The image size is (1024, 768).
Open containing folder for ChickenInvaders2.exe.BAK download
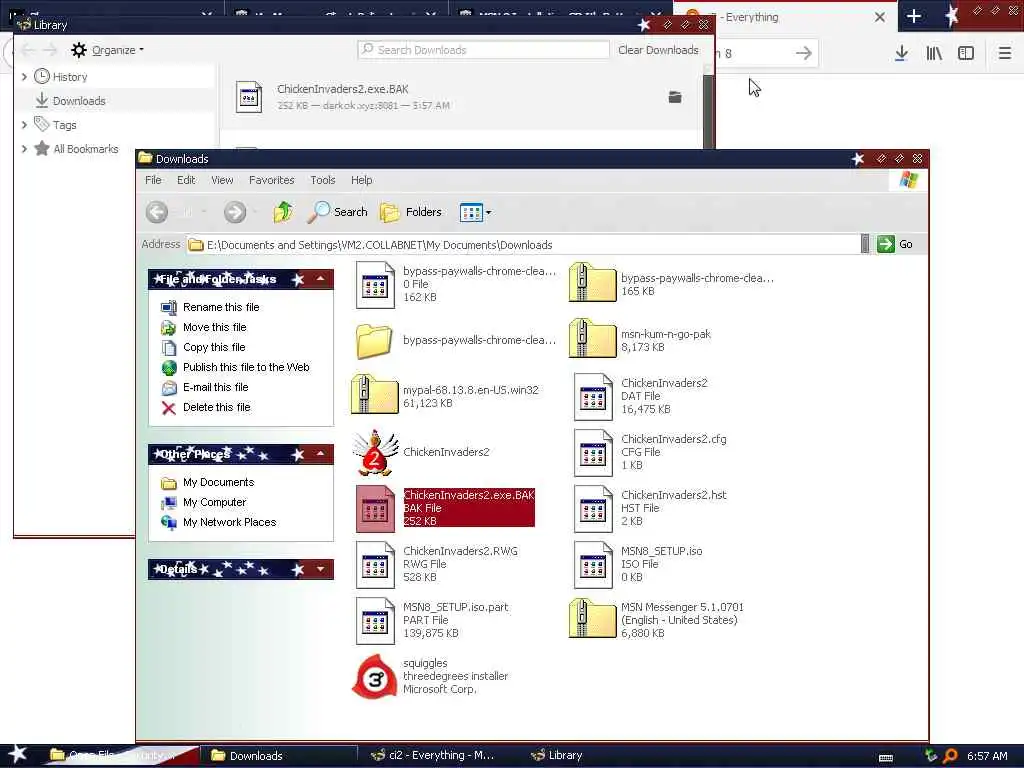coord(675,97)
